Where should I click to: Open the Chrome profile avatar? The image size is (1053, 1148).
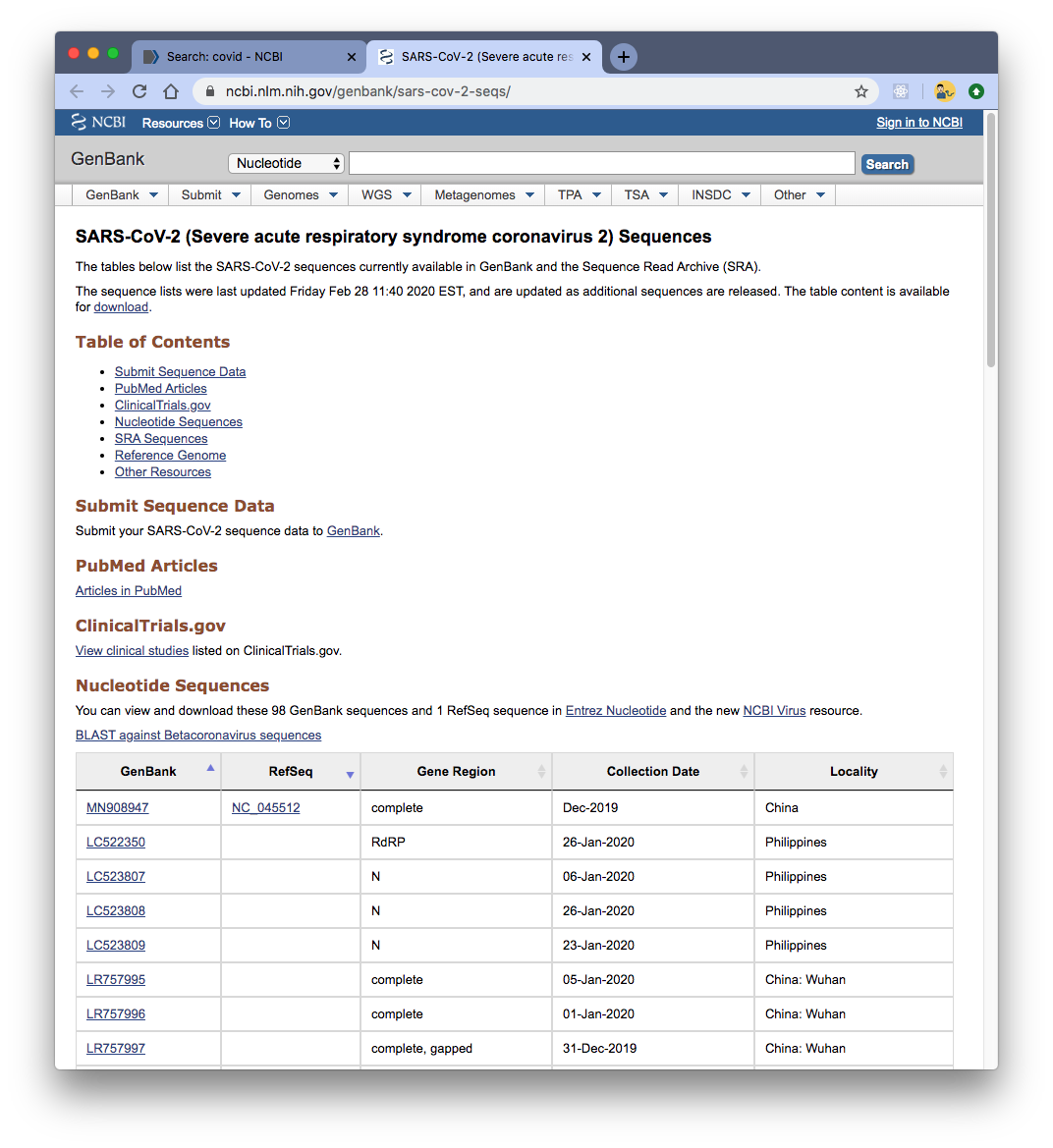click(x=944, y=91)
